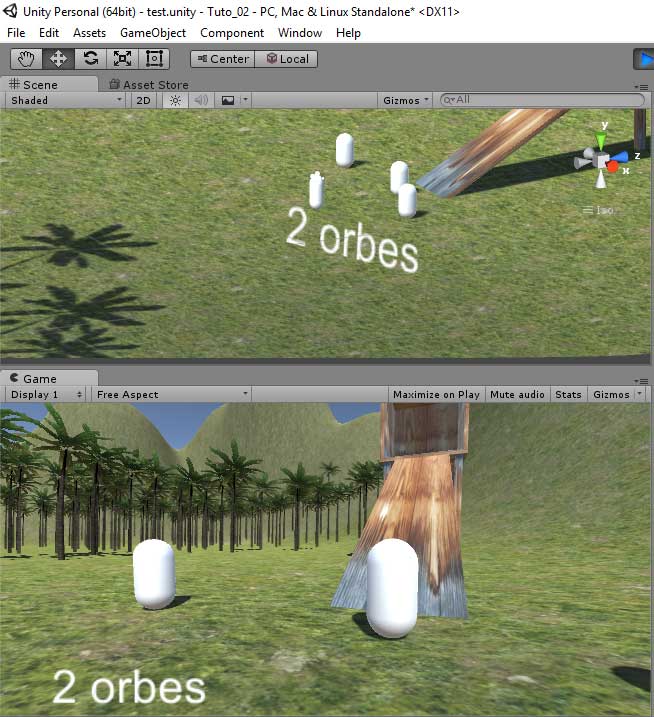Select the Hand tool
The width and height of the screenshot is (654, 717).
pyautogui.click(x=26, y=59)
